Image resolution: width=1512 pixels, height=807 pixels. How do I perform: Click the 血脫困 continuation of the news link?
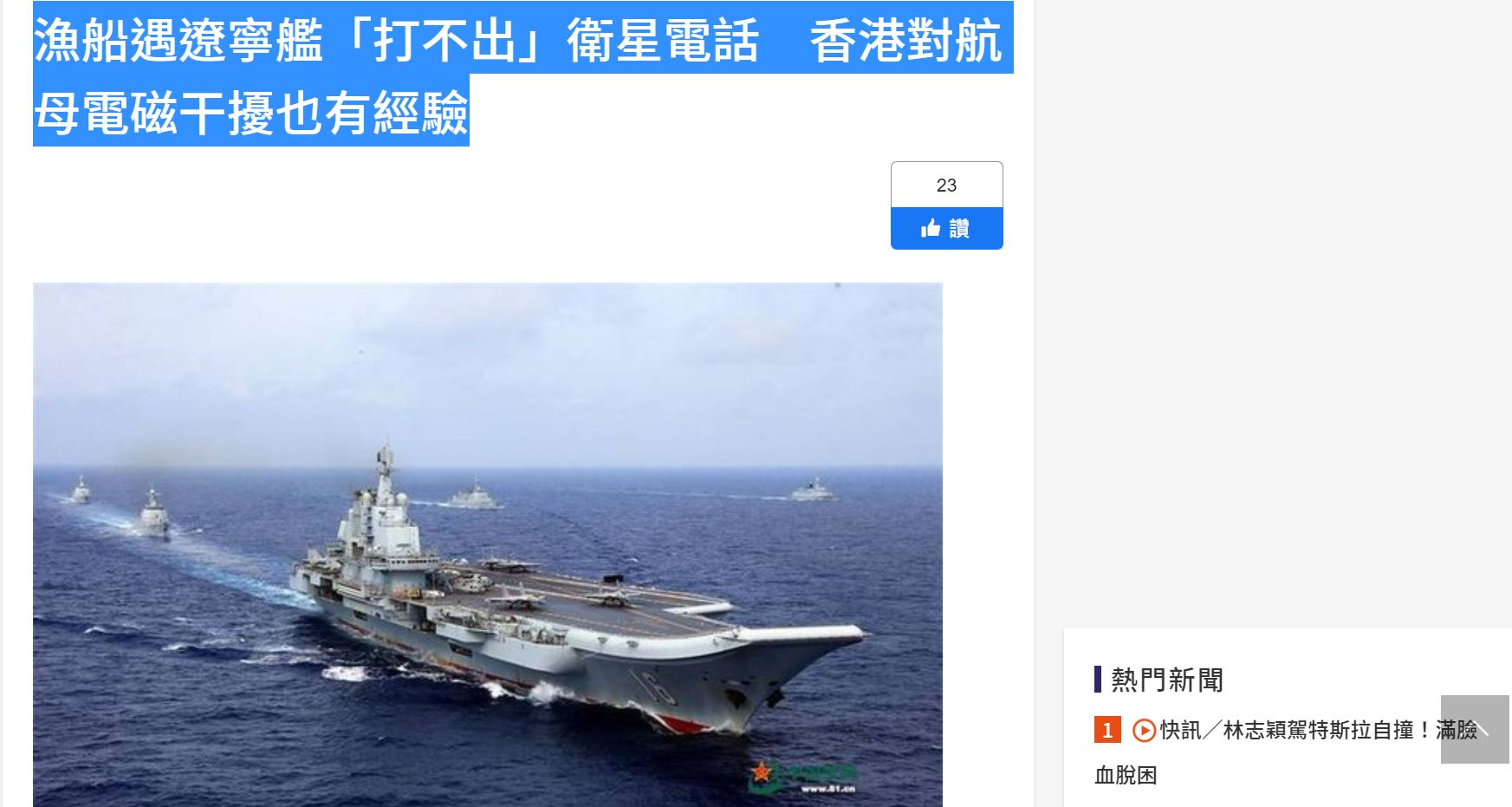point(1126,775)
